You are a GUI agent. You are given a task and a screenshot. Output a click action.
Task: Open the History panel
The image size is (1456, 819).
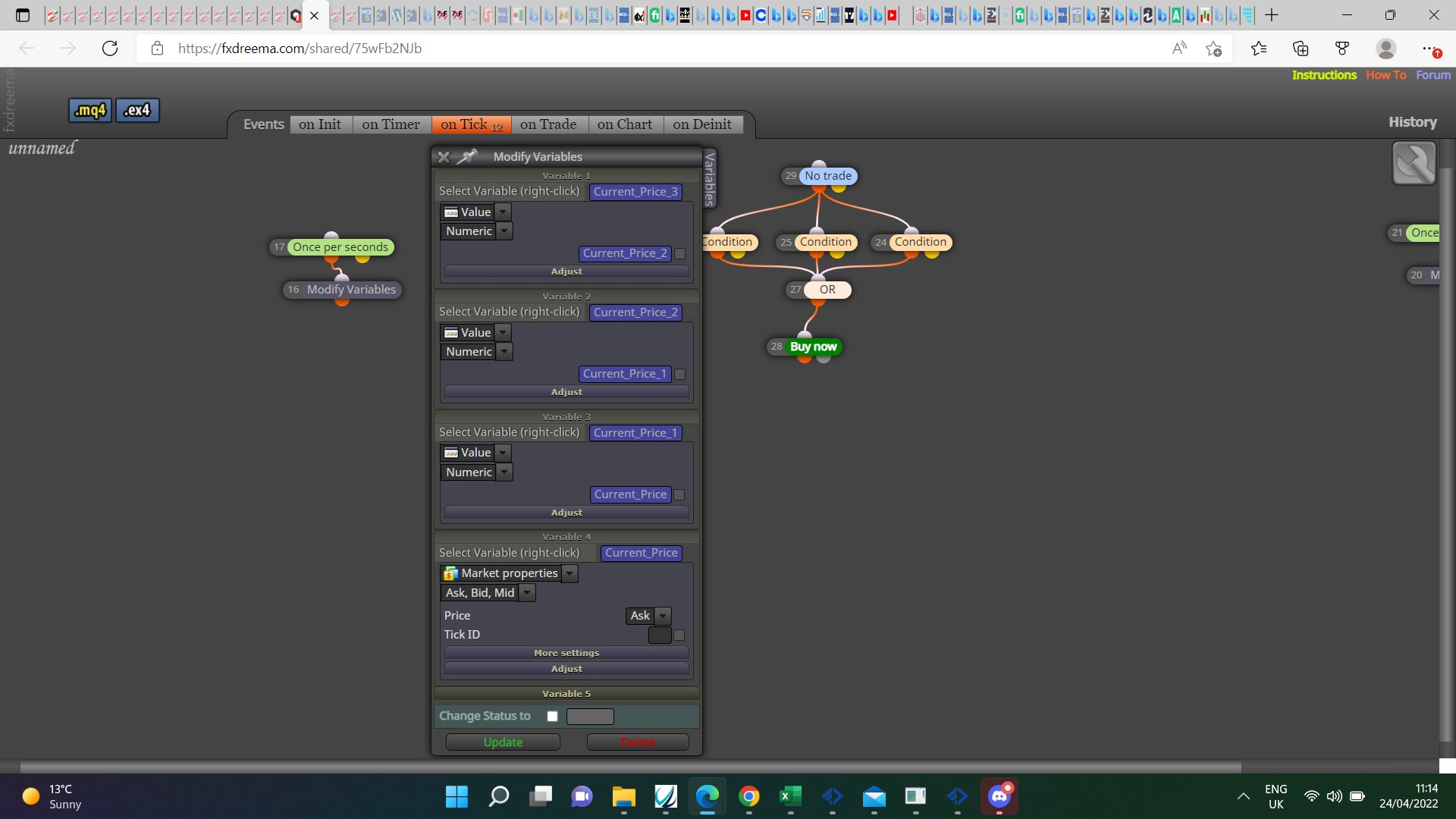coord(1412,122)
